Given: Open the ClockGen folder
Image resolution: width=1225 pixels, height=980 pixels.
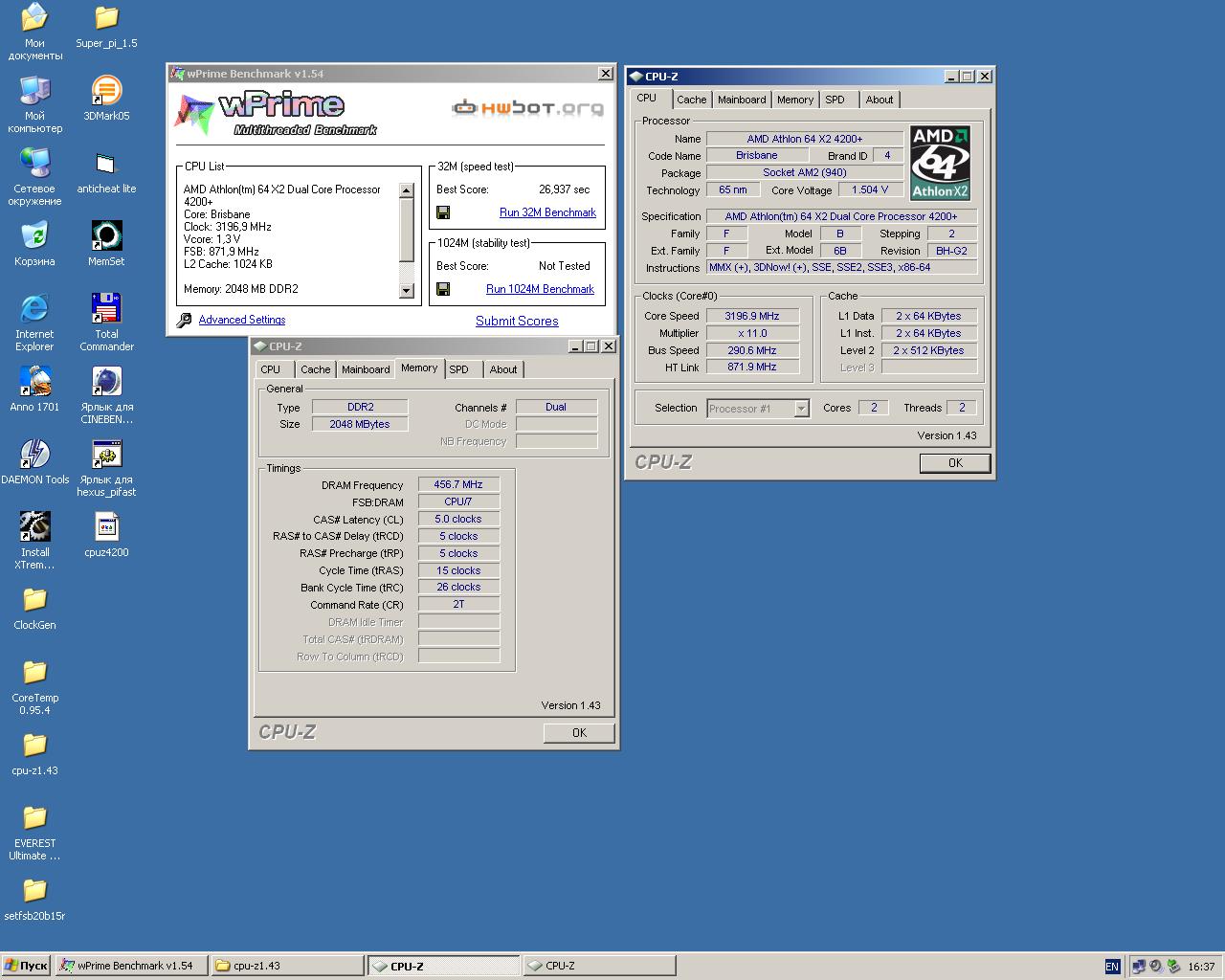Looking at the screenshot, I should pyautogui.click(x=34, y=608).
